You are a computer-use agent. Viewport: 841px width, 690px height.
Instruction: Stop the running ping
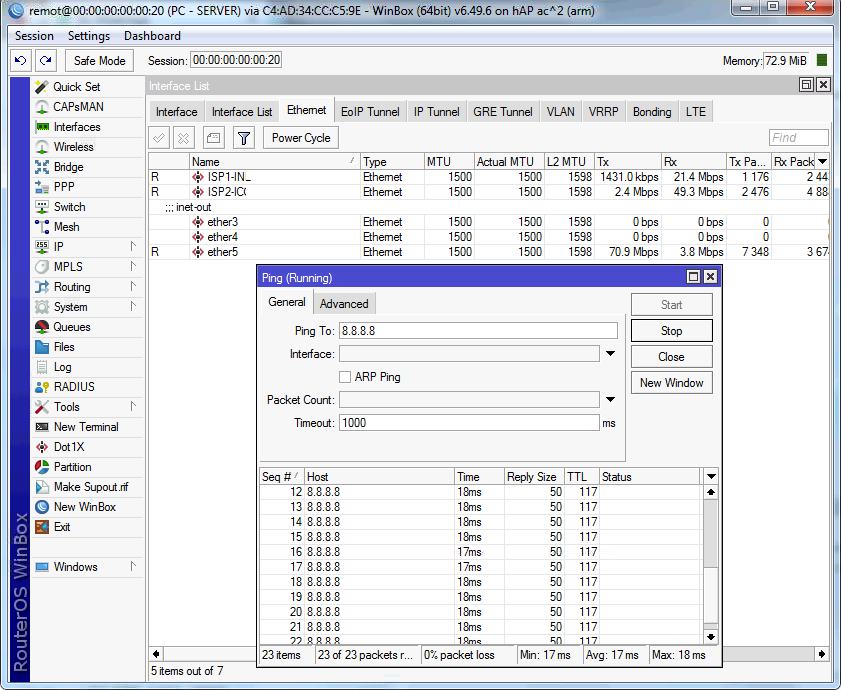(x=672, y=331)
